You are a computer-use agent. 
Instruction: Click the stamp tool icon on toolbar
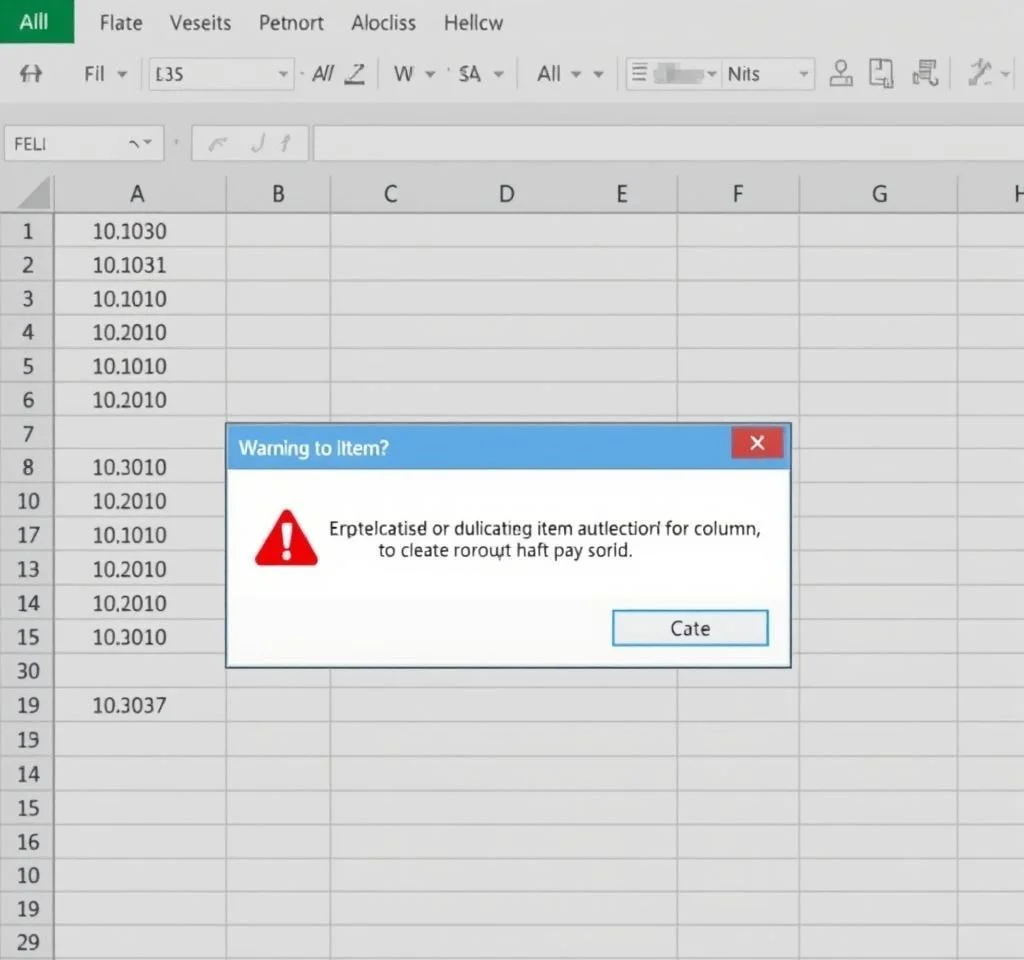pos(840,73)
